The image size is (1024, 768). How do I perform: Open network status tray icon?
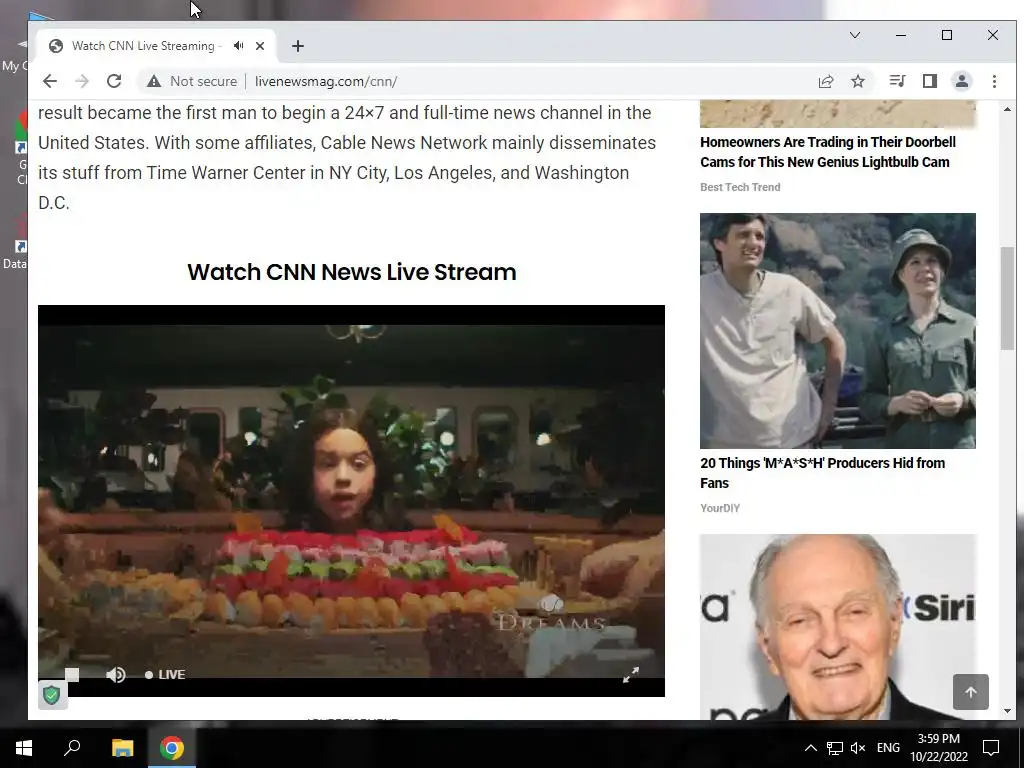click(835, 748)
